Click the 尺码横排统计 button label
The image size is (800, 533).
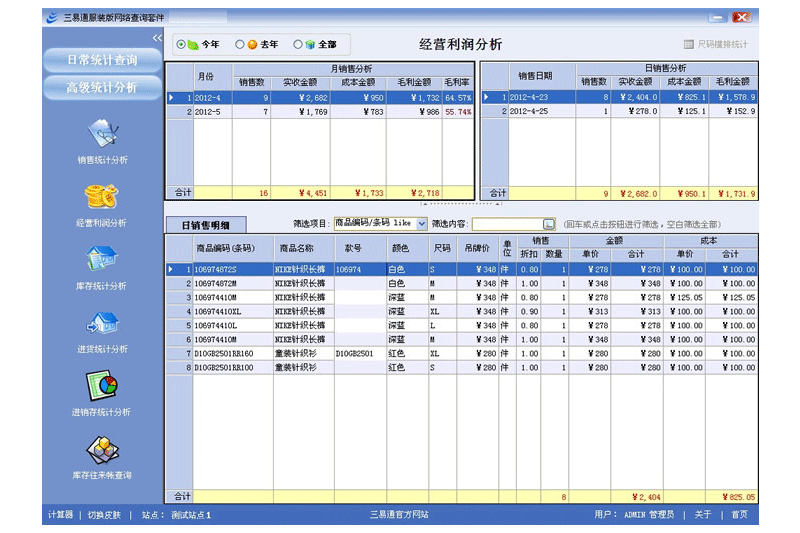point(722,44)
